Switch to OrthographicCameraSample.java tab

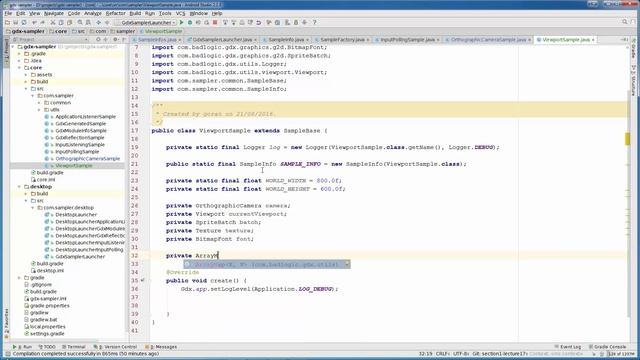tap(488, 40)
